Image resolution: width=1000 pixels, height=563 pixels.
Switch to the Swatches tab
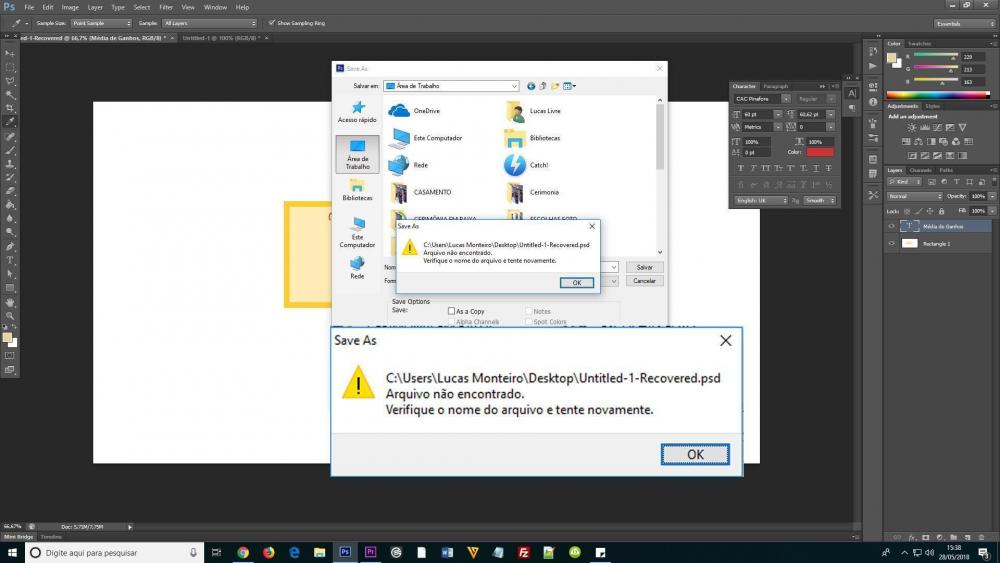(x=917, y=43)
